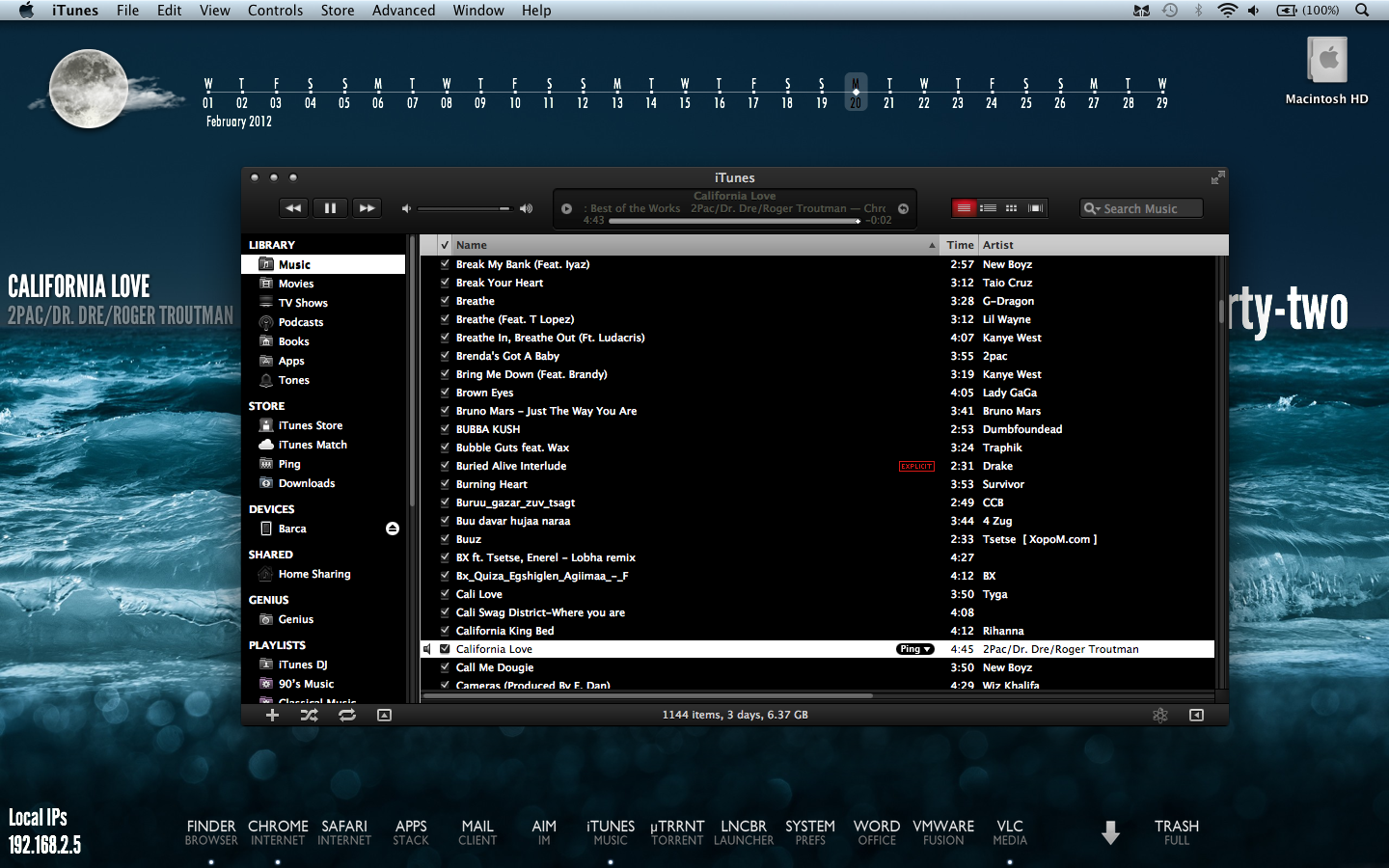This screenshot has height=868, width=1389.
Task: Uncheck the Cali Love checkbox
Action: [445, 593]
